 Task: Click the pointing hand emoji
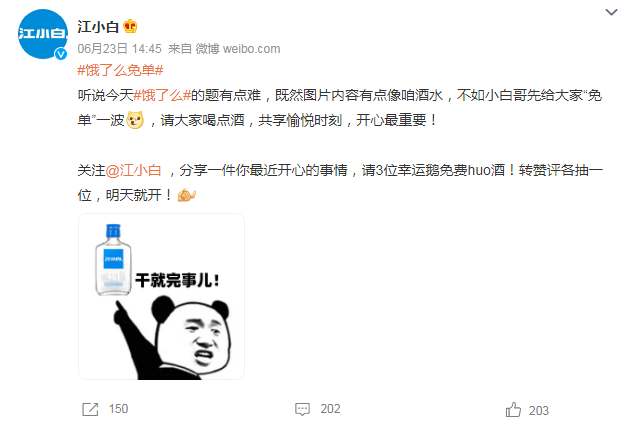point(186,195)
